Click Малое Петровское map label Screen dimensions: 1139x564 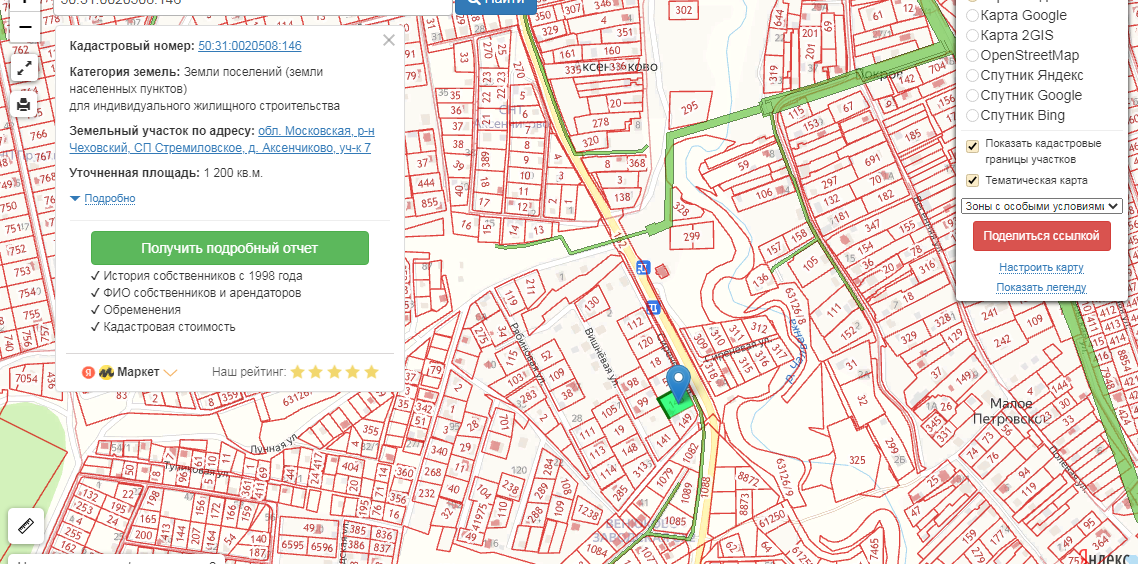pyautogui.click(x=1008, y=410)
